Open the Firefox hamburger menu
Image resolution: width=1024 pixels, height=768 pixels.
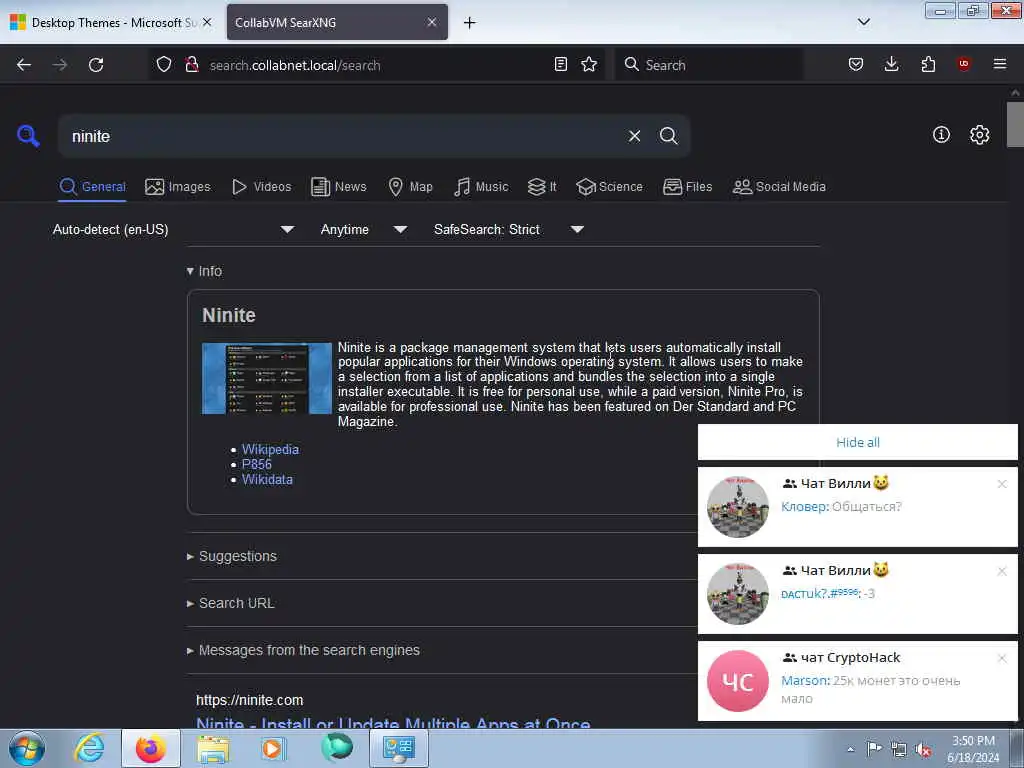point(1000,64)
